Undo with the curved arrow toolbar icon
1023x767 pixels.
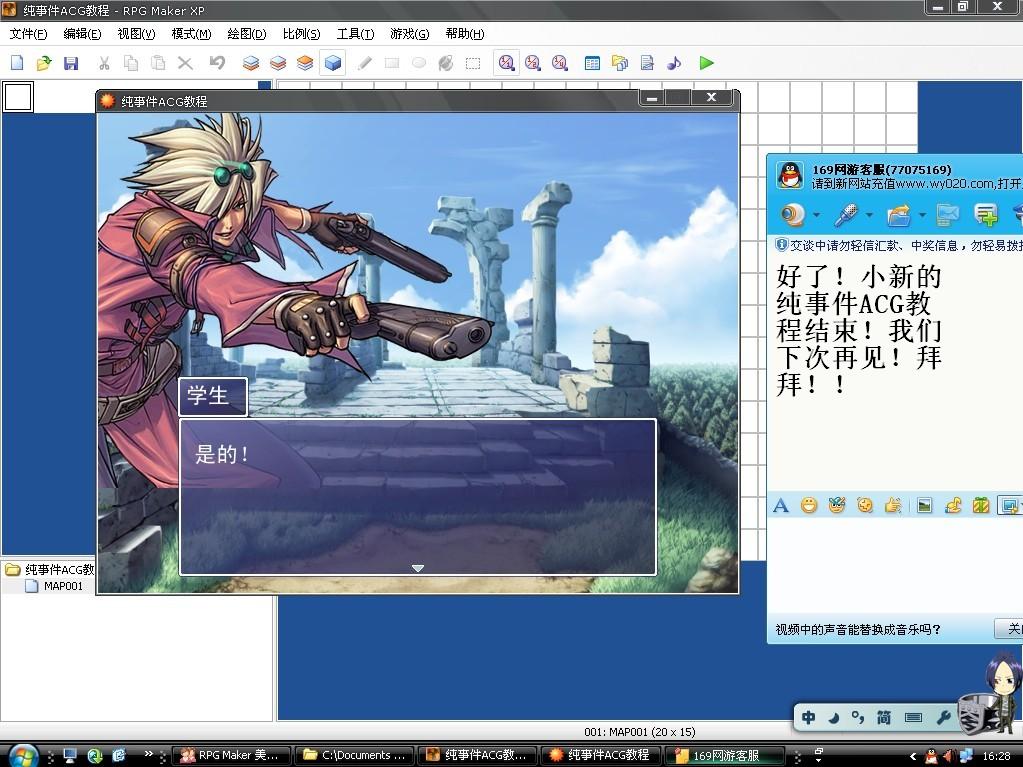coord(217,63)
